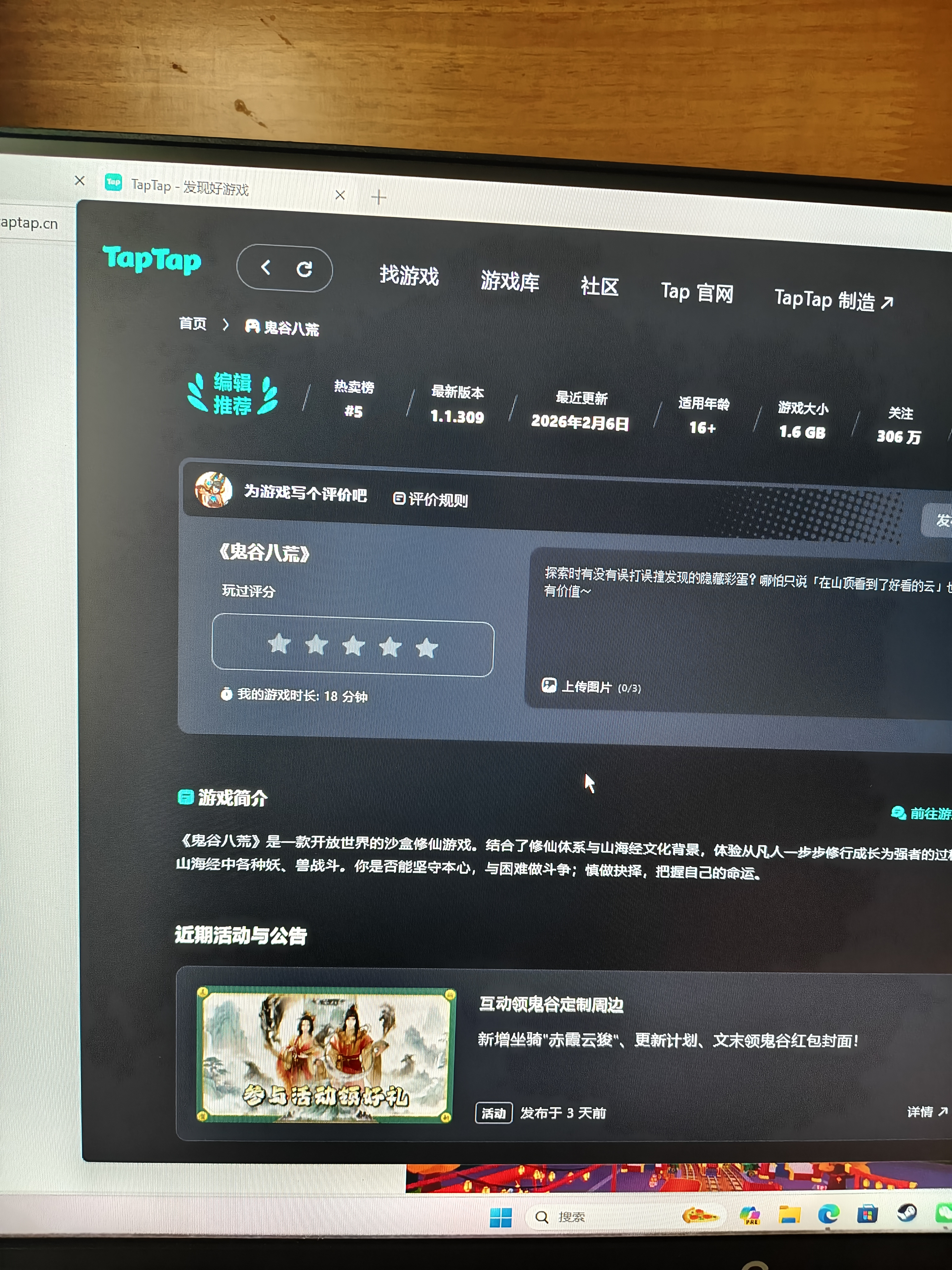This screenshot has height=1270, width=952.
Task: Click the 鬼谷八荒 breadcrumb
Action: [x=292, y=328]
